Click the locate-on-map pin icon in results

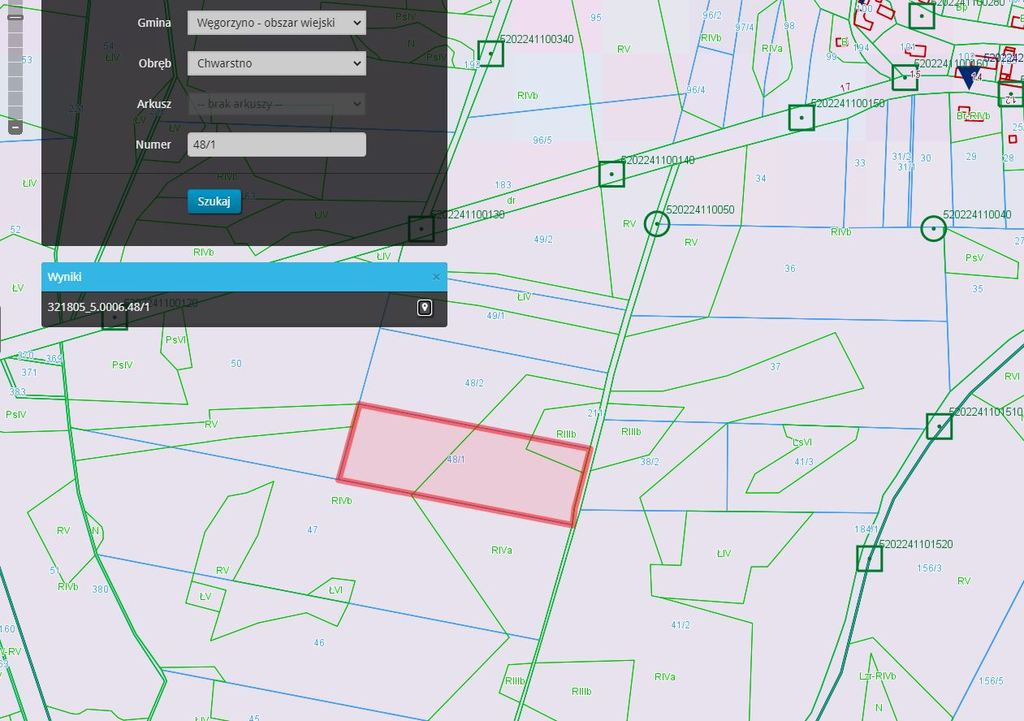[x=424, y=308]
